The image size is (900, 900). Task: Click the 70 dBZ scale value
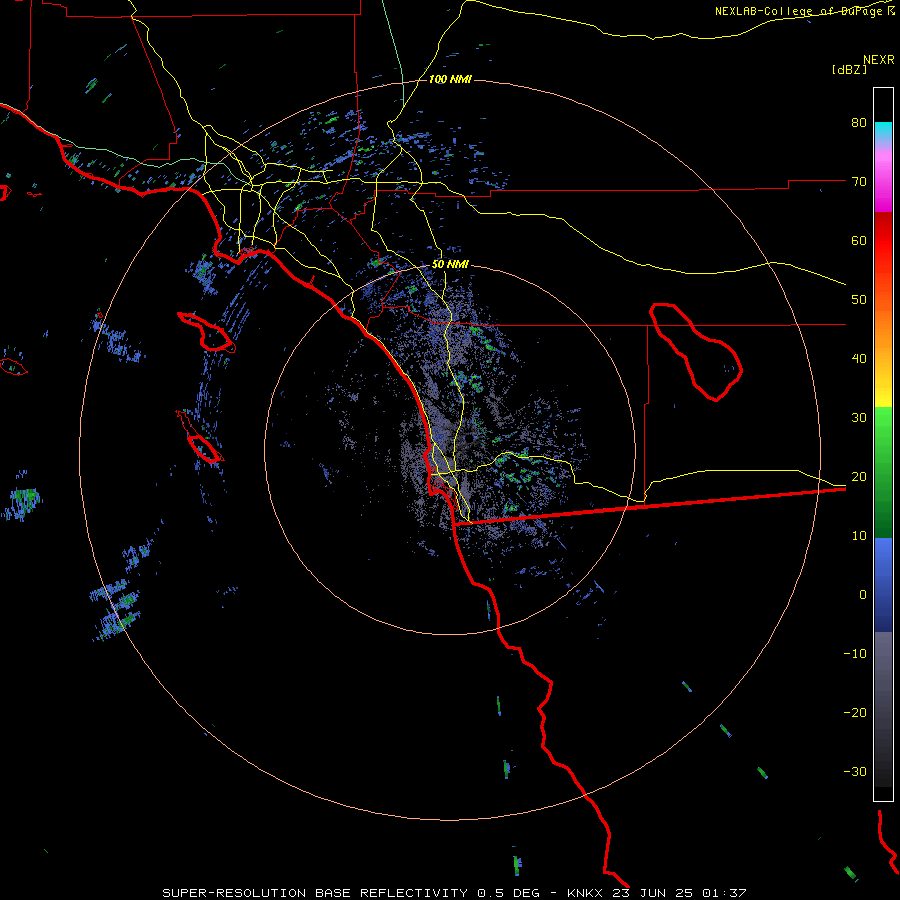coord(859,181)
